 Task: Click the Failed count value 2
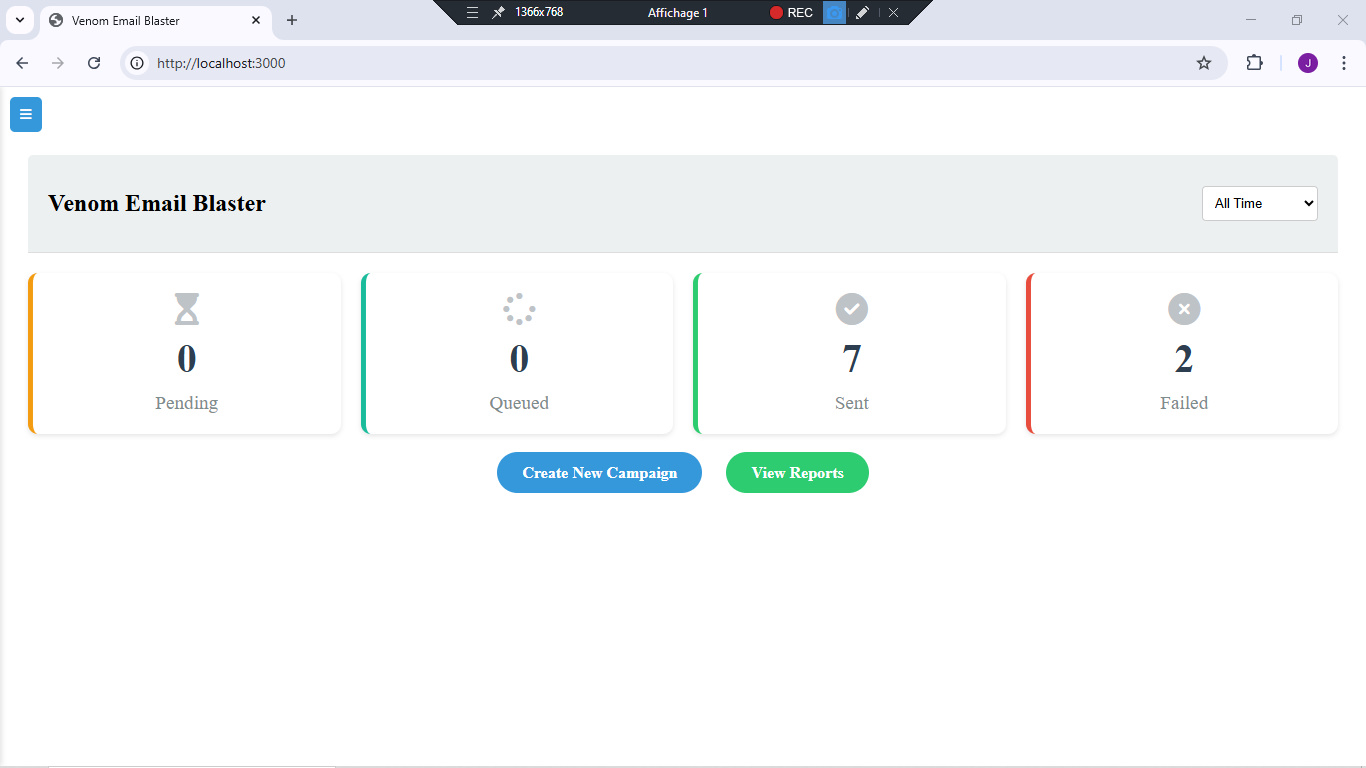[x=1184, y=359]
